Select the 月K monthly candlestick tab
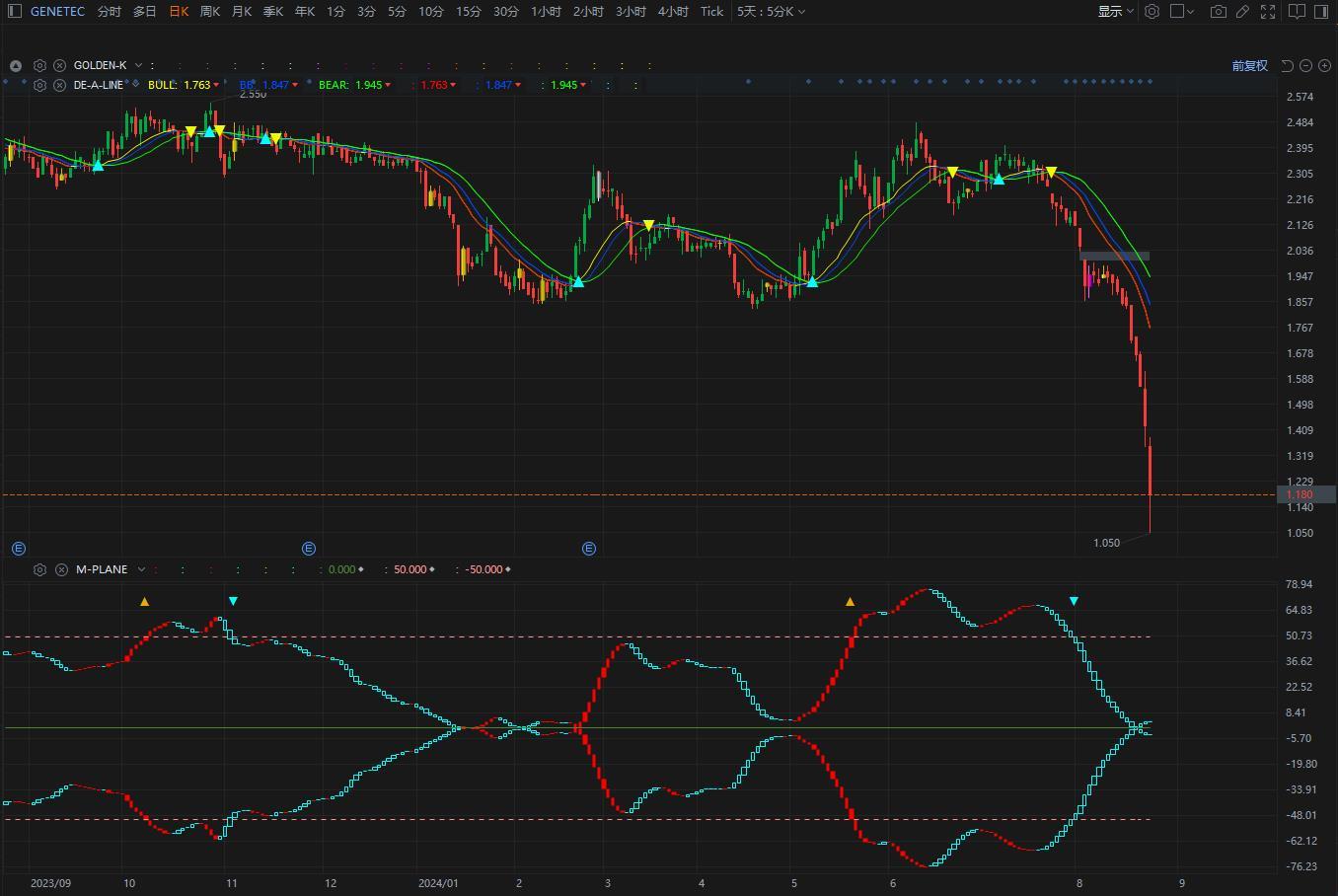This screenshot has width=1338, height=896. [242, 11]
